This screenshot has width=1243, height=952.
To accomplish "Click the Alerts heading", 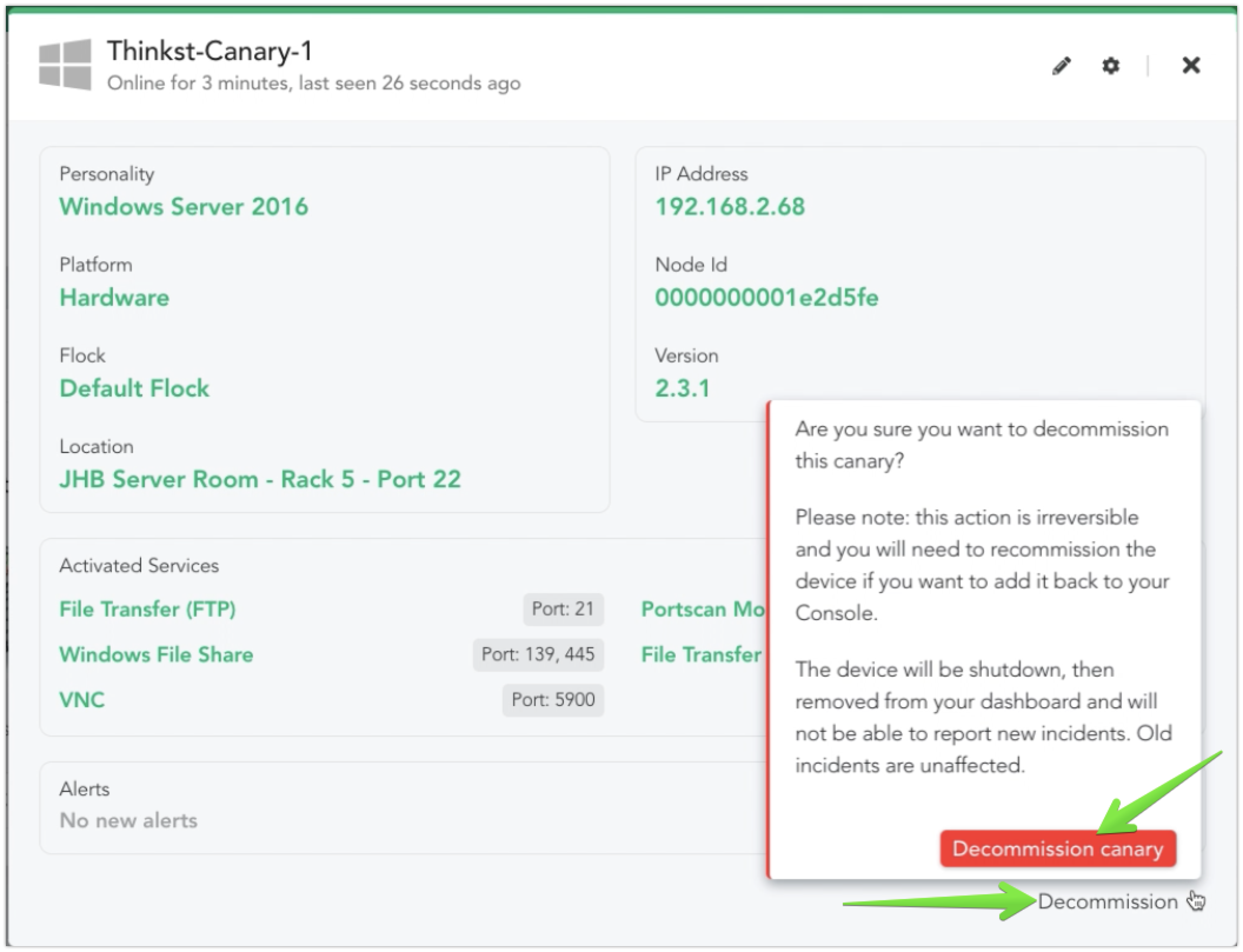I will (x=84, y=788).
